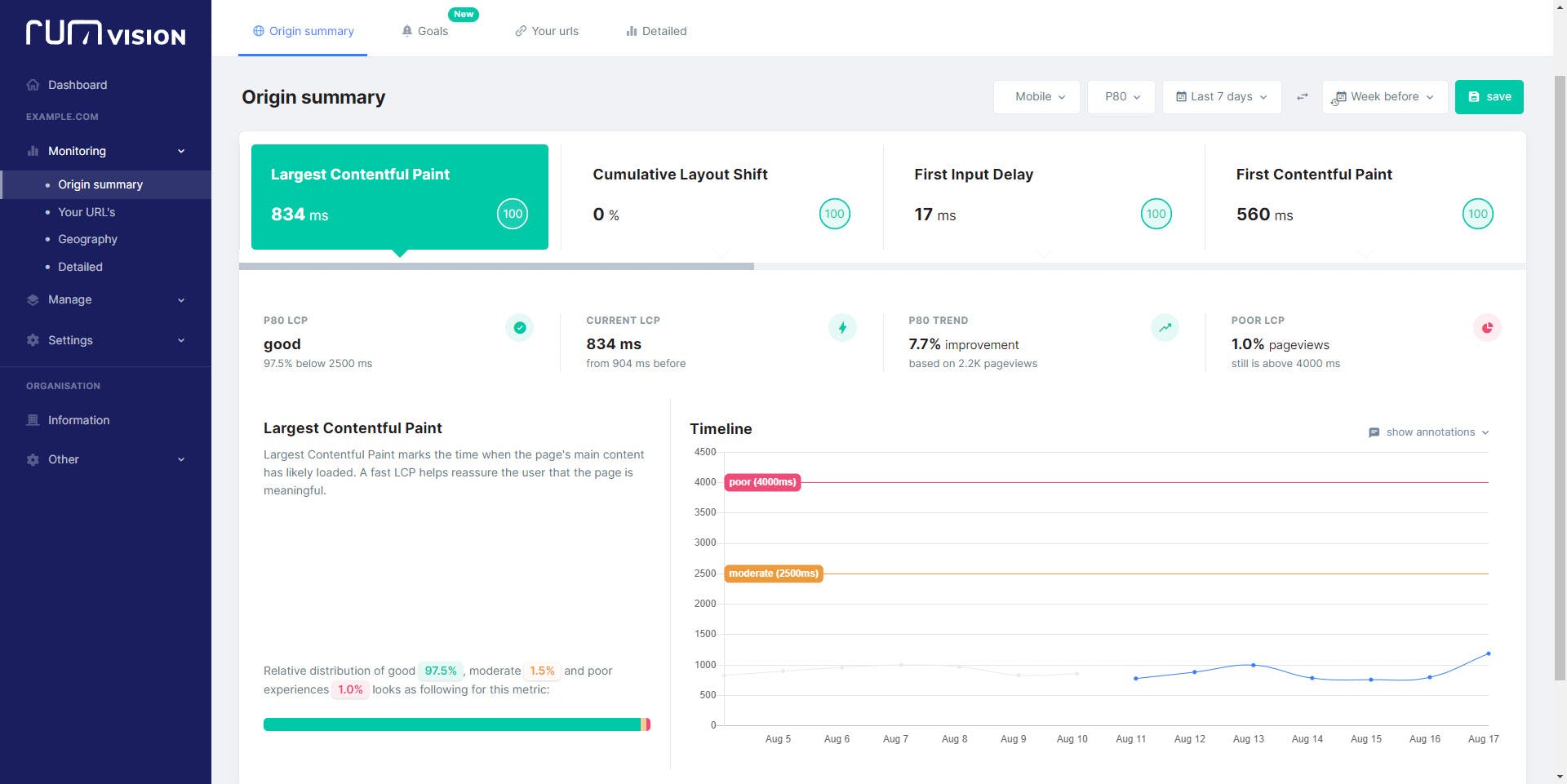Click the upward trend icon beside P80 Trend
The image size is (1567, 784).
coord(1165,327)
